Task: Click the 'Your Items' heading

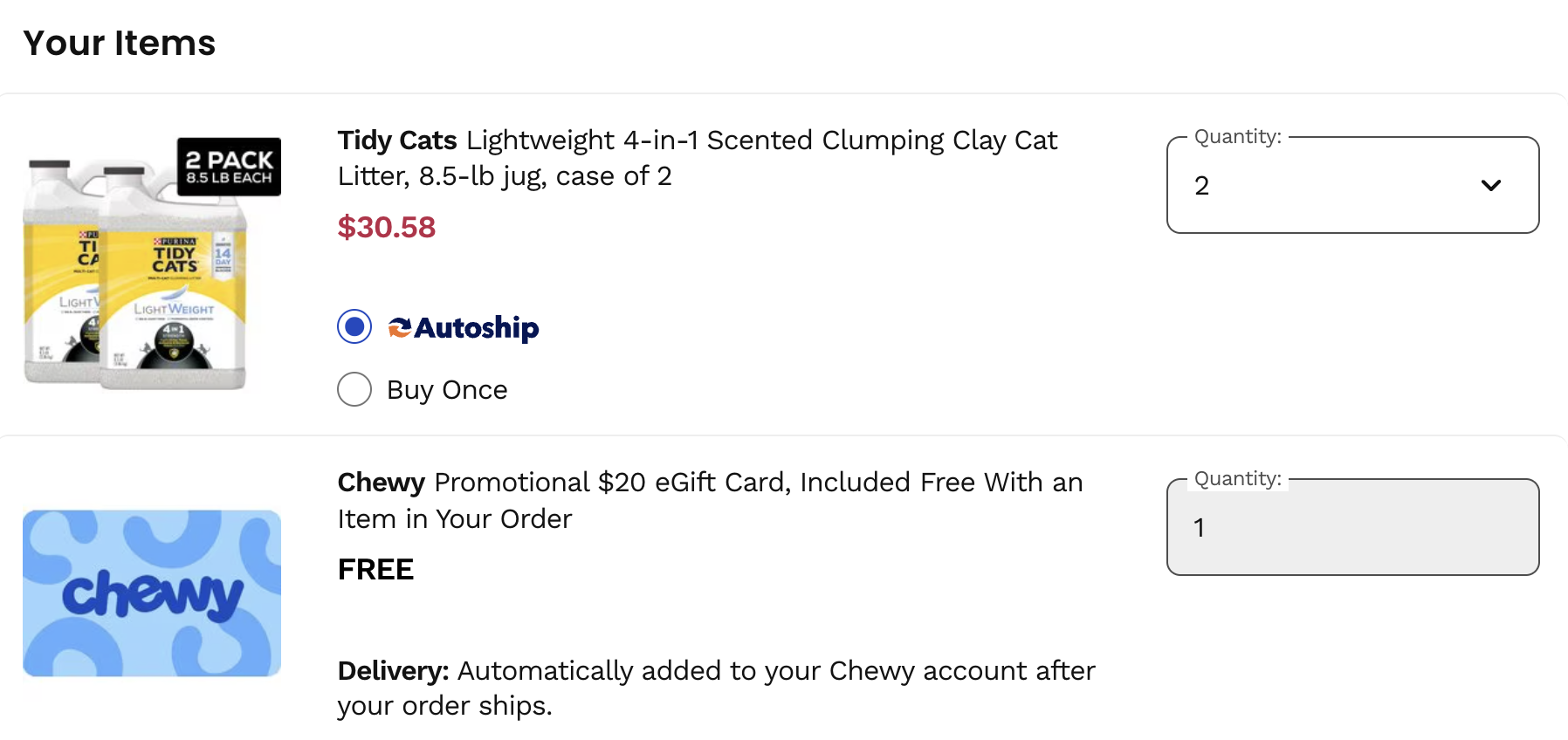Action: 120,42
